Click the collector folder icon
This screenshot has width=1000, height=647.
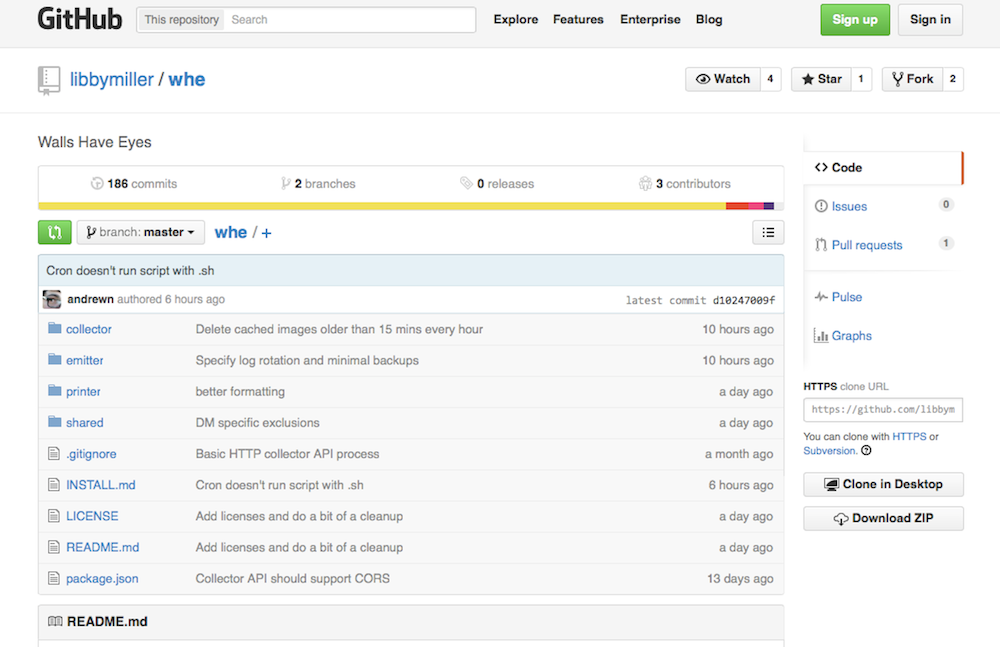[55, 329]
